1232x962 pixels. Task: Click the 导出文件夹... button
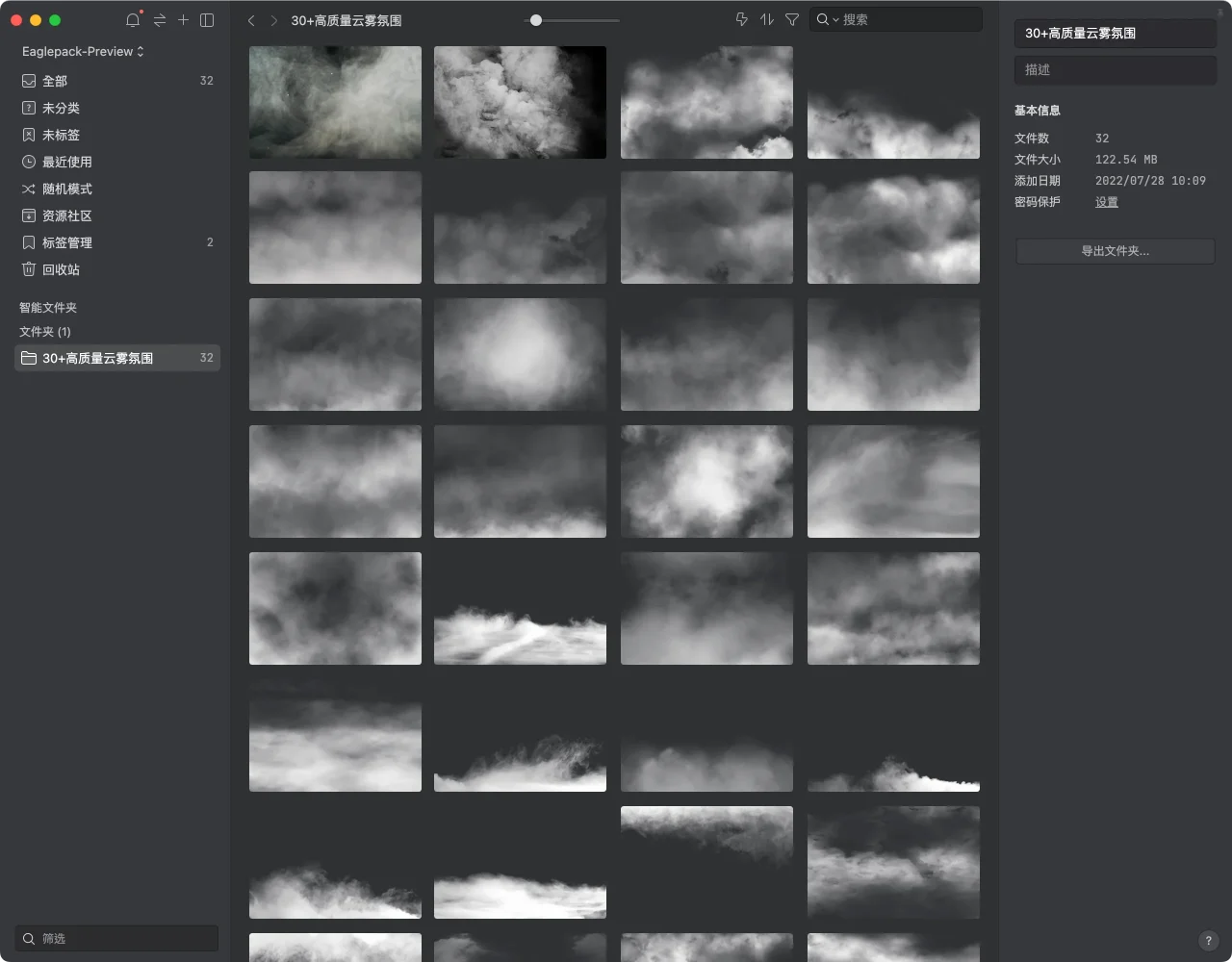[x=1115, y=251]
